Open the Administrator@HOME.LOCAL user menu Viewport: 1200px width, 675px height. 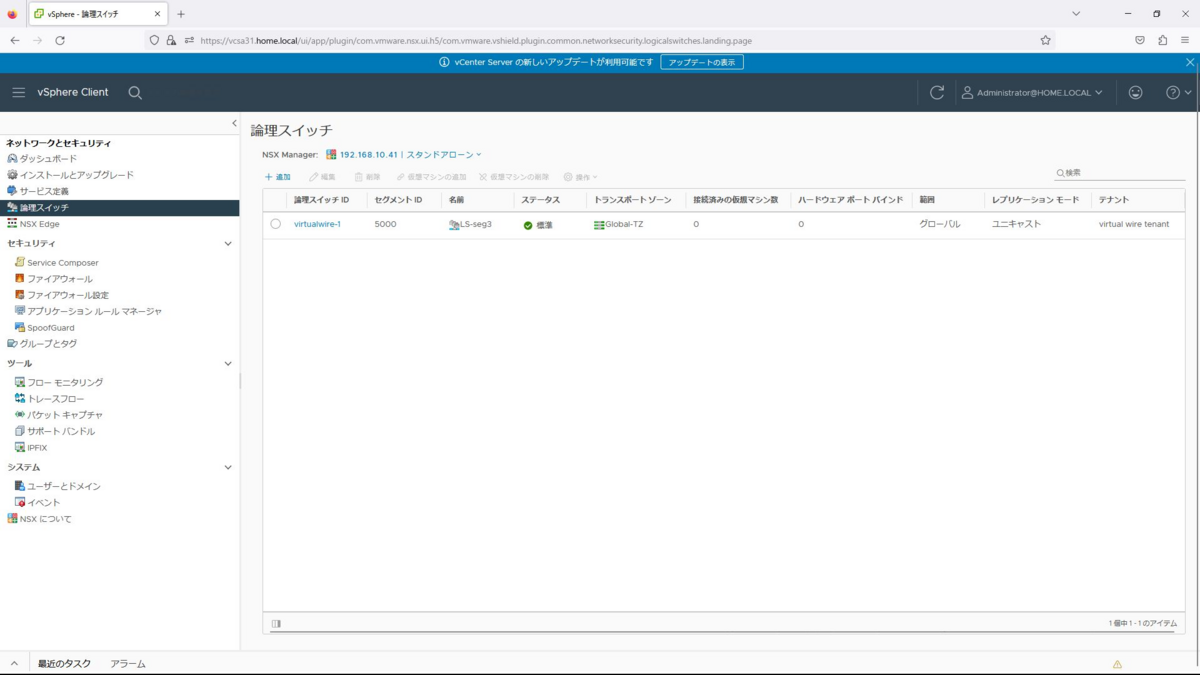pos(1032,92)
